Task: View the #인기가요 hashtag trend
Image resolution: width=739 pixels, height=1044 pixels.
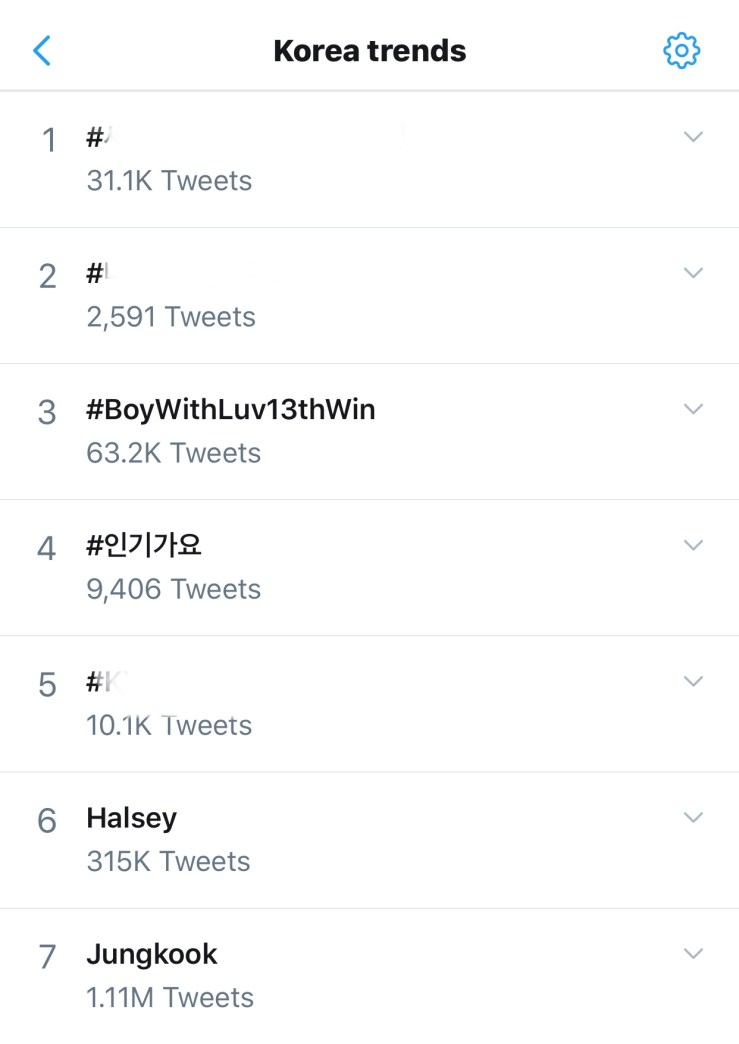Action: 145,545
